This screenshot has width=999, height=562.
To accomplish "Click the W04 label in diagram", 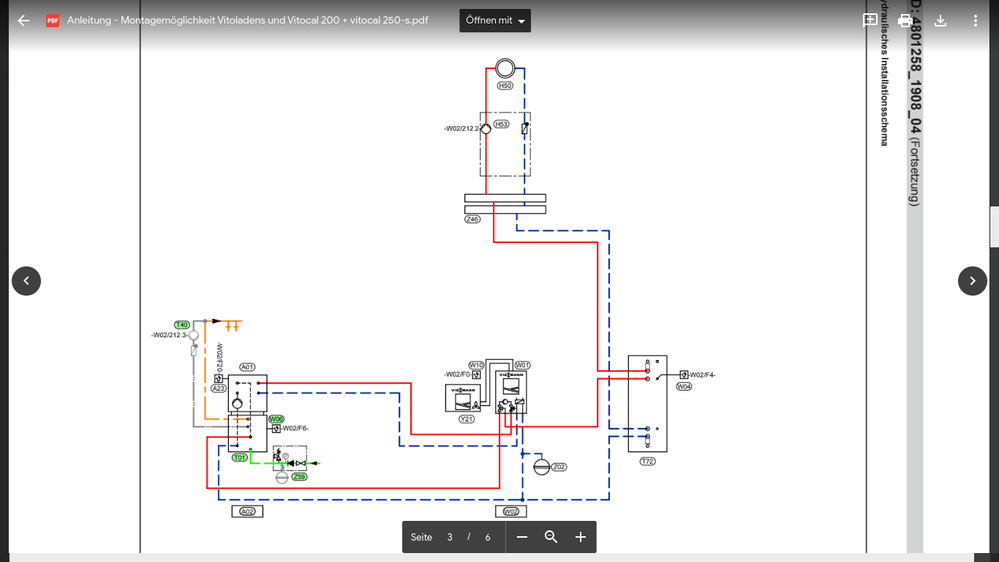I will [x=684, y=387].
